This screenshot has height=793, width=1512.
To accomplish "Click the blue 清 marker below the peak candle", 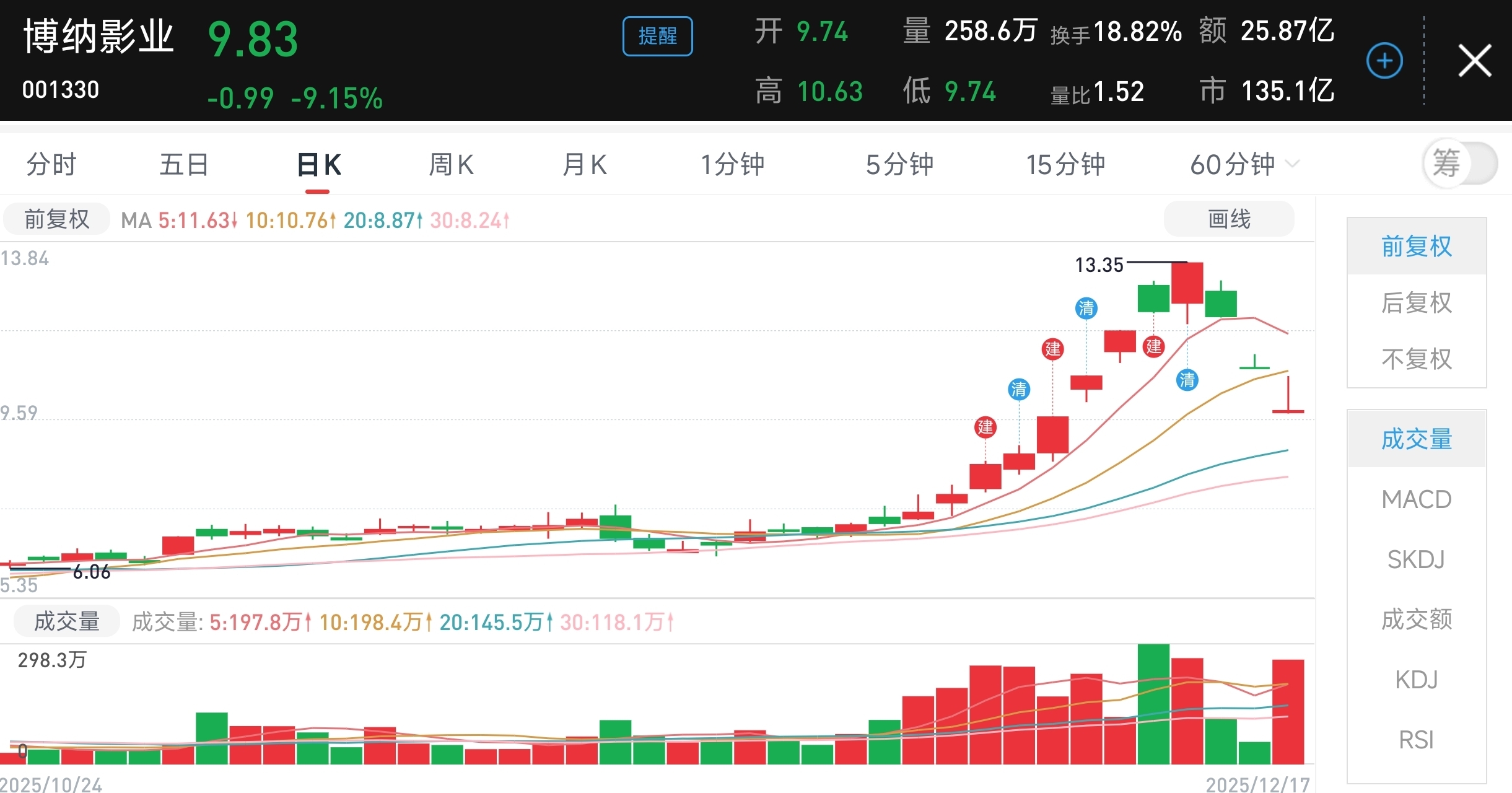I will pos(1187,380).
